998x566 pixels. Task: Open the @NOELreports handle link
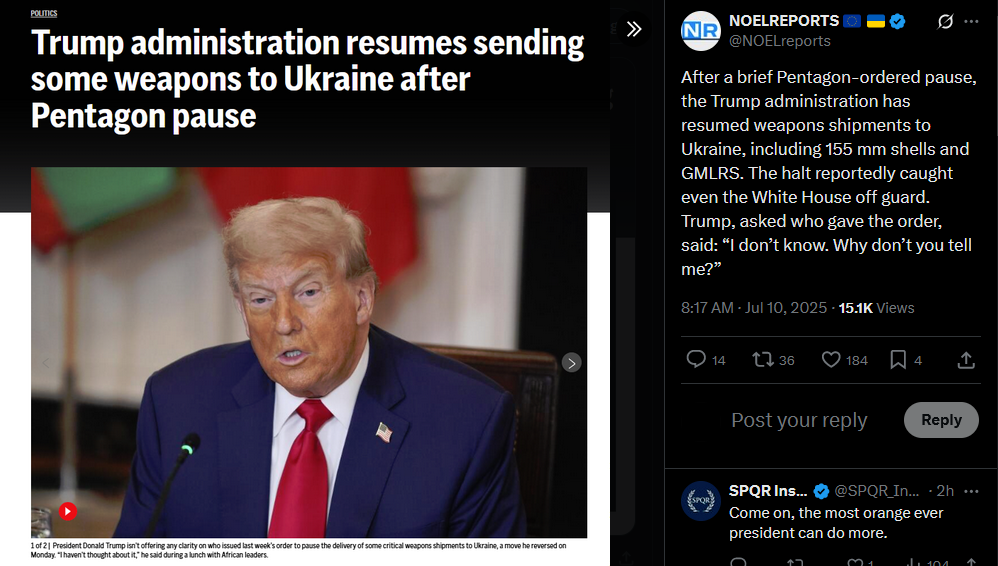pos(780,41)
